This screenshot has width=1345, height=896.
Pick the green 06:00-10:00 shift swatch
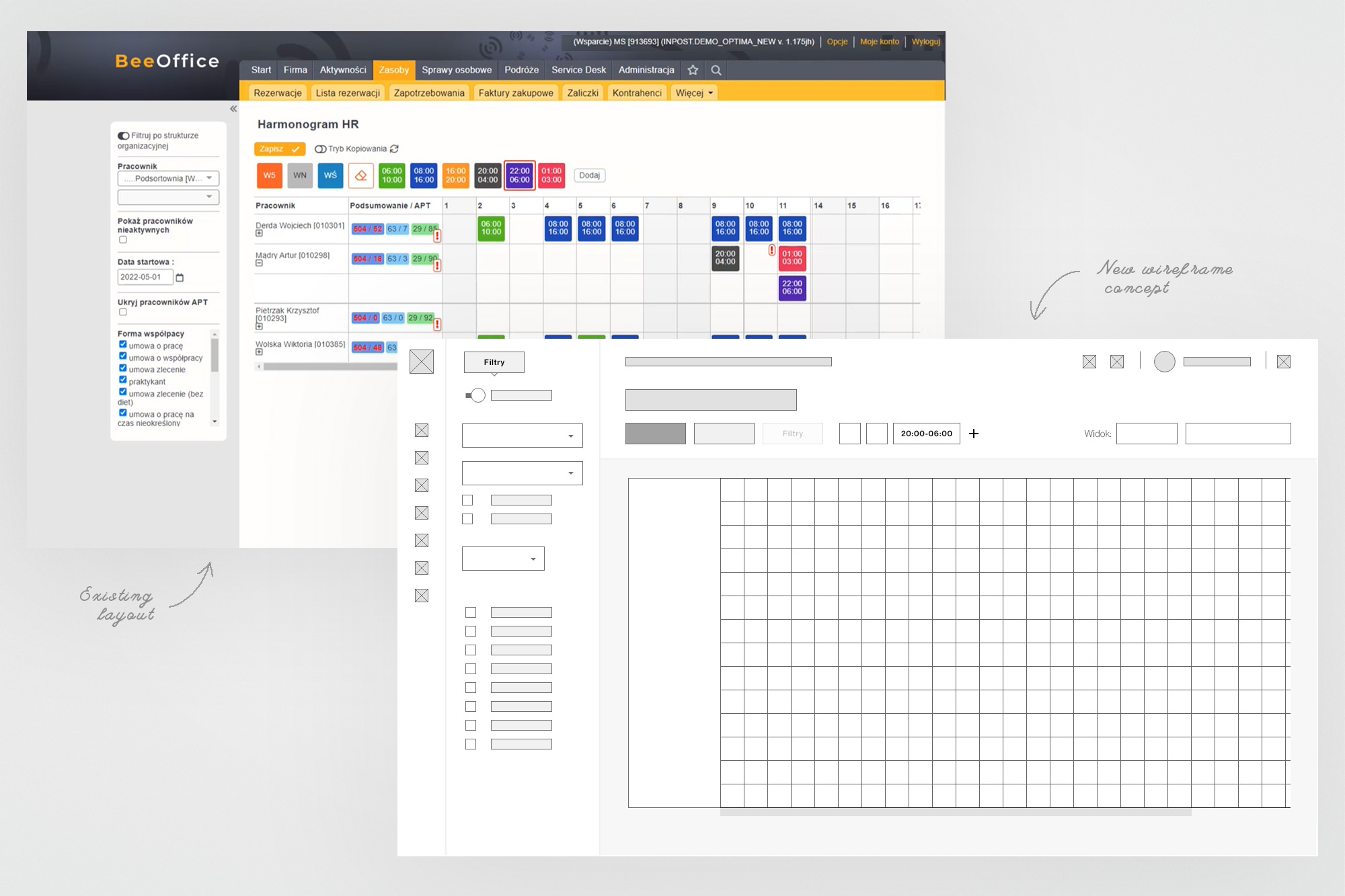click(x=392, y=175)
